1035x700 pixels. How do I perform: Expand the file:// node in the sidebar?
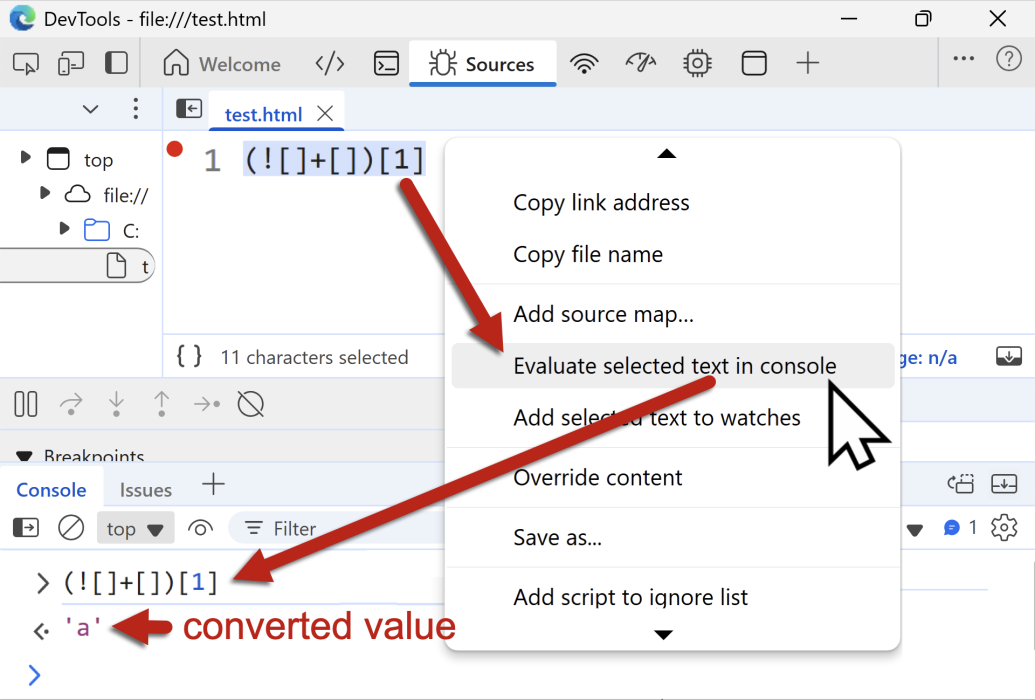44,195
